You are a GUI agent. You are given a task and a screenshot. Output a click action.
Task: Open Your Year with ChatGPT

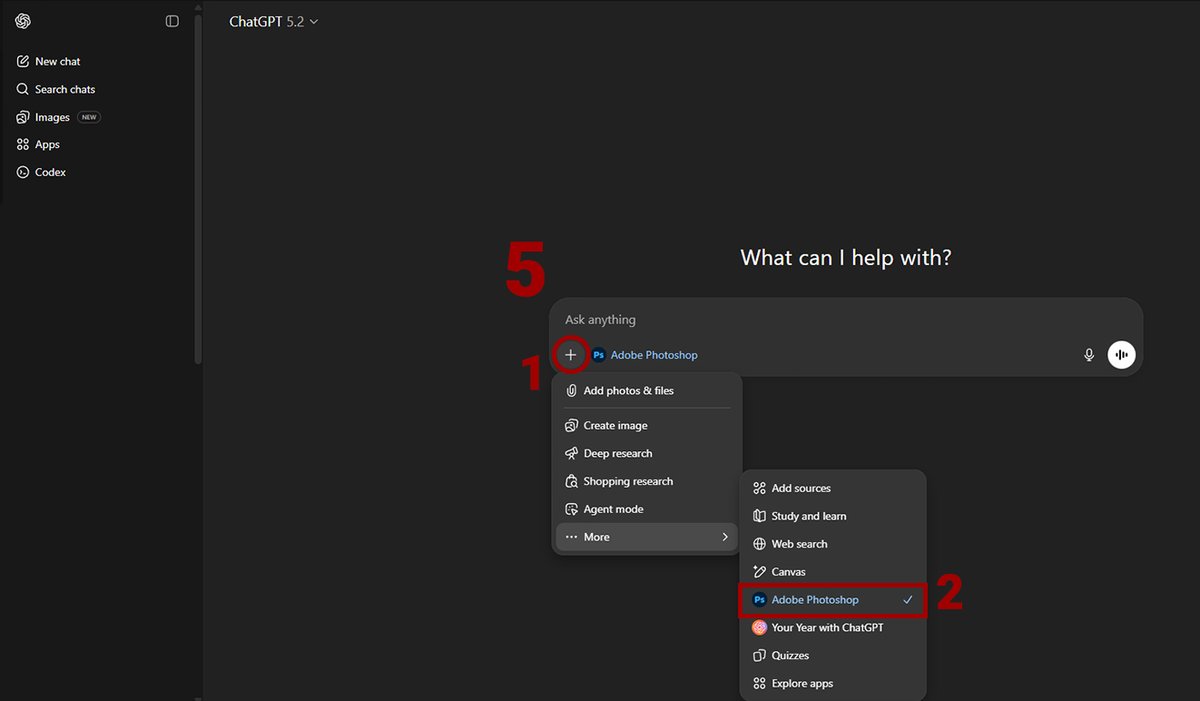pos(833,628)
